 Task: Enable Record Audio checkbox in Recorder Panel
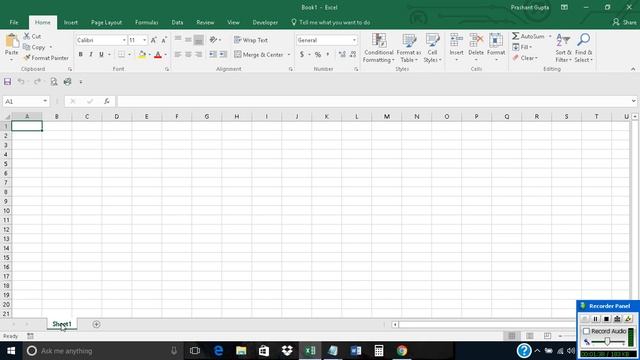click(587, 331)
